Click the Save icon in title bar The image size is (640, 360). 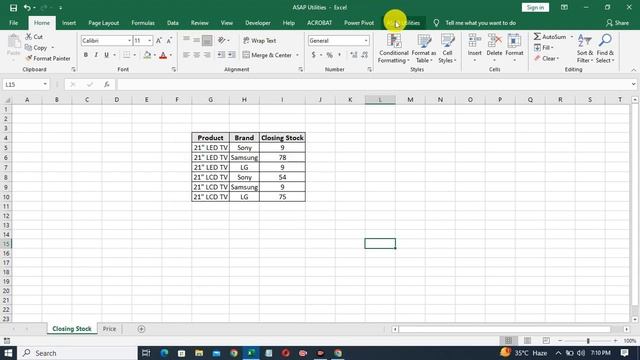point(13,7)
